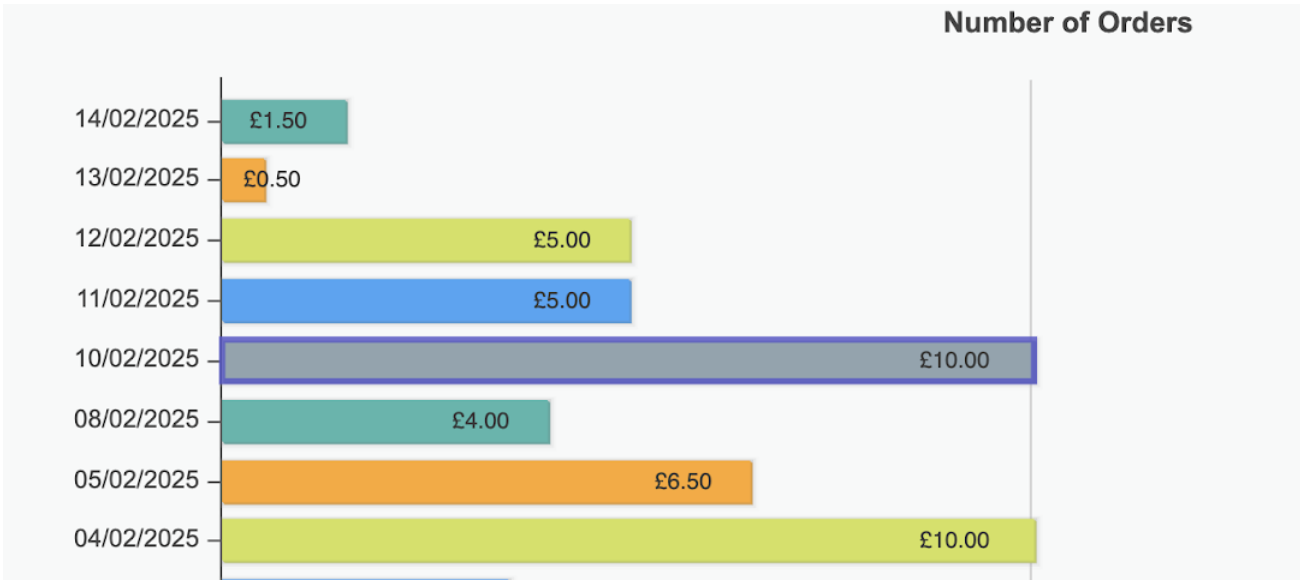Select the 12/02/2025 axis date label
The height and width of the screenshot is (582, 1300).
tap(137, 239)
